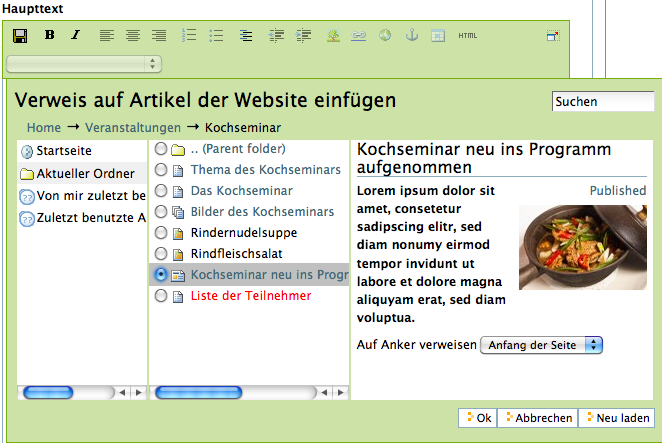662x443 pixels.
Task: Increase indent of text
Action: pyautogui.click(x=304, y=35)
